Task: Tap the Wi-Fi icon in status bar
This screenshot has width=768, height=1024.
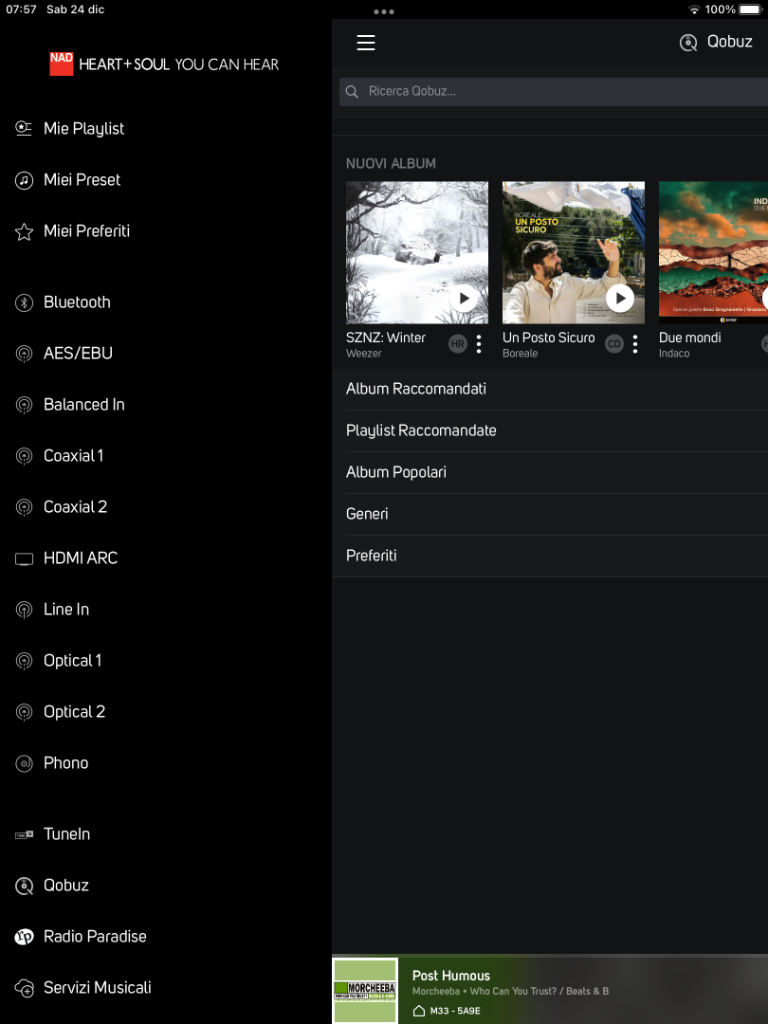Action: 694,10
